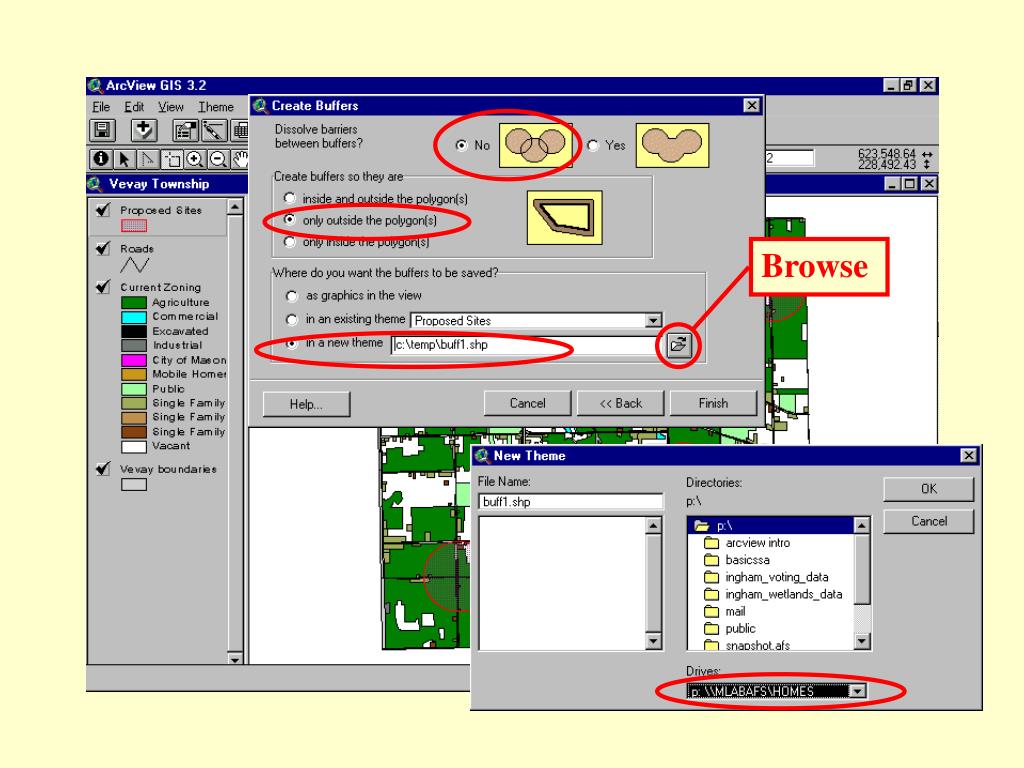Click the Industrial gray swatch
The image size is (1024, 768).
click(134, 345)
